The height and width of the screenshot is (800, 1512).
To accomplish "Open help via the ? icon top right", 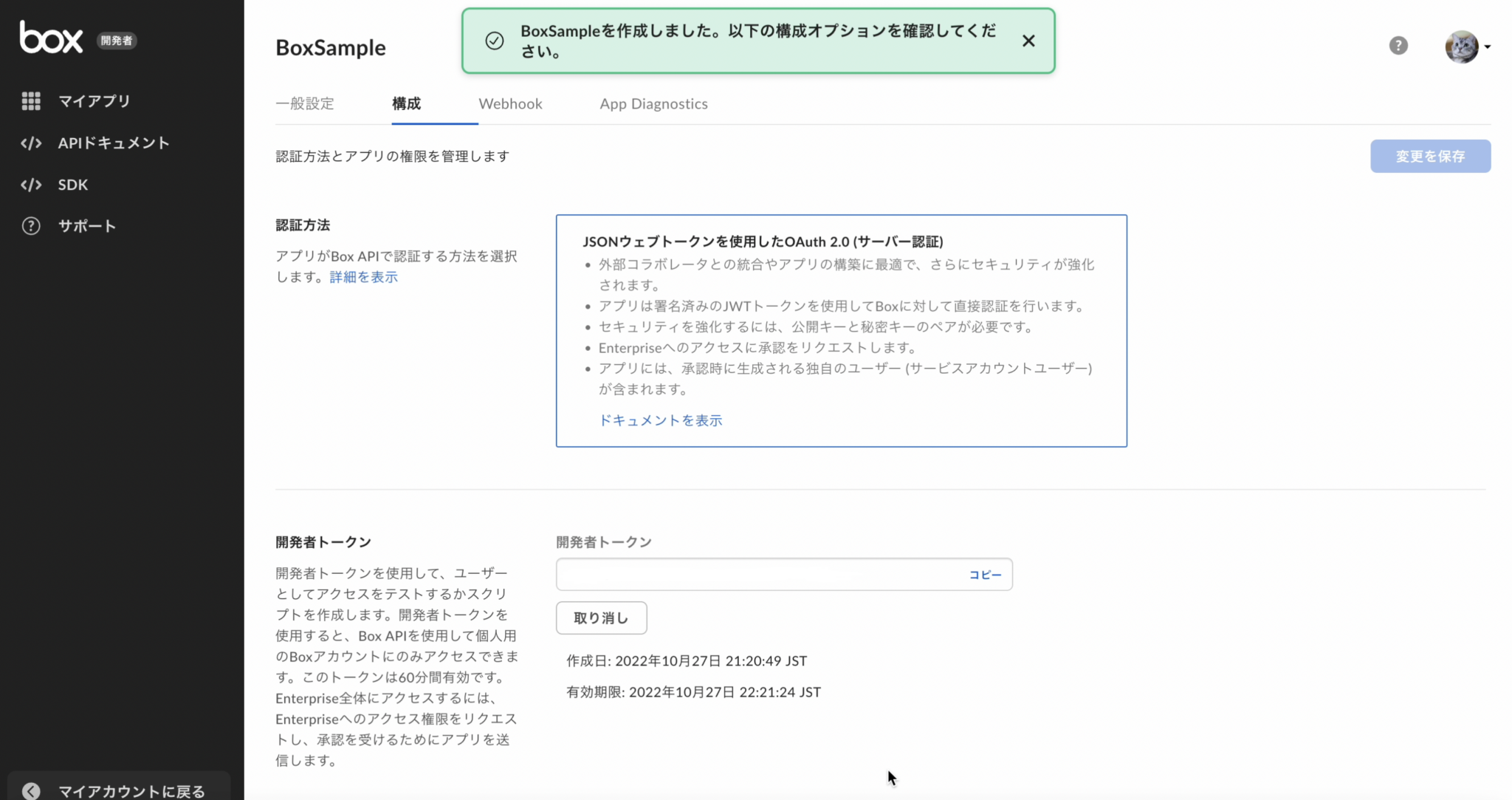I will [1398, 45].
